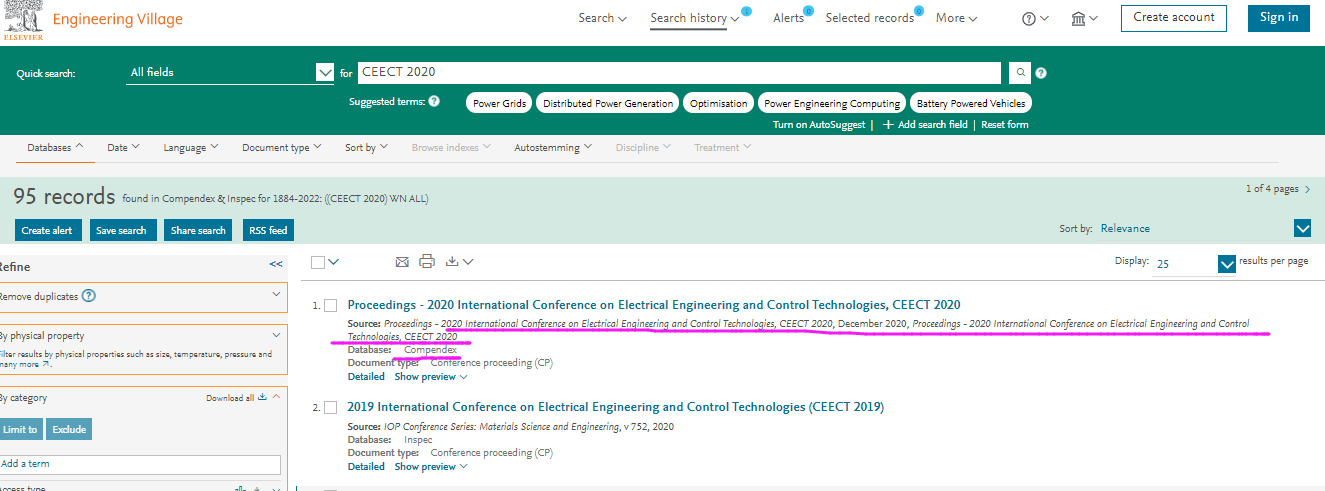Image resolution: width=1325 pixels, height=491 pixels.
Task: Click the plus icon for Add search field
Action: pos(887,125)
